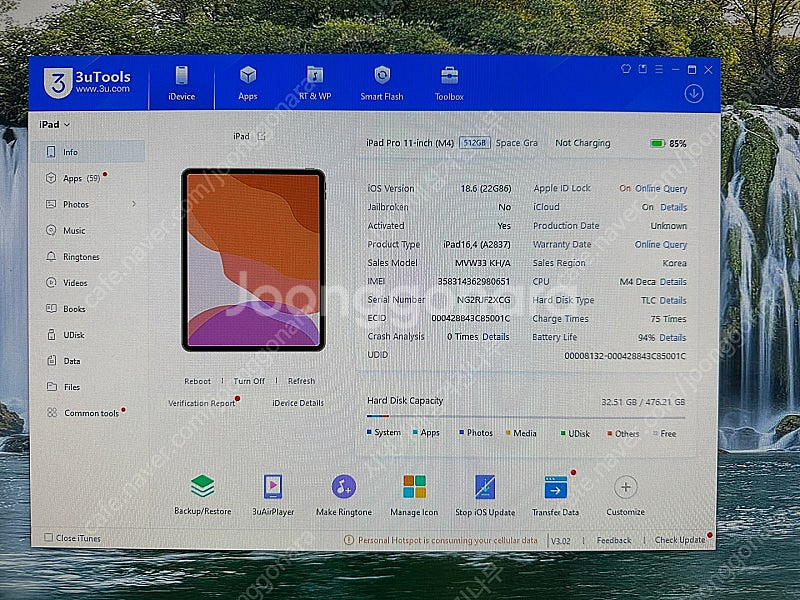Click the title bar bookmark icon

pos(643,69)
